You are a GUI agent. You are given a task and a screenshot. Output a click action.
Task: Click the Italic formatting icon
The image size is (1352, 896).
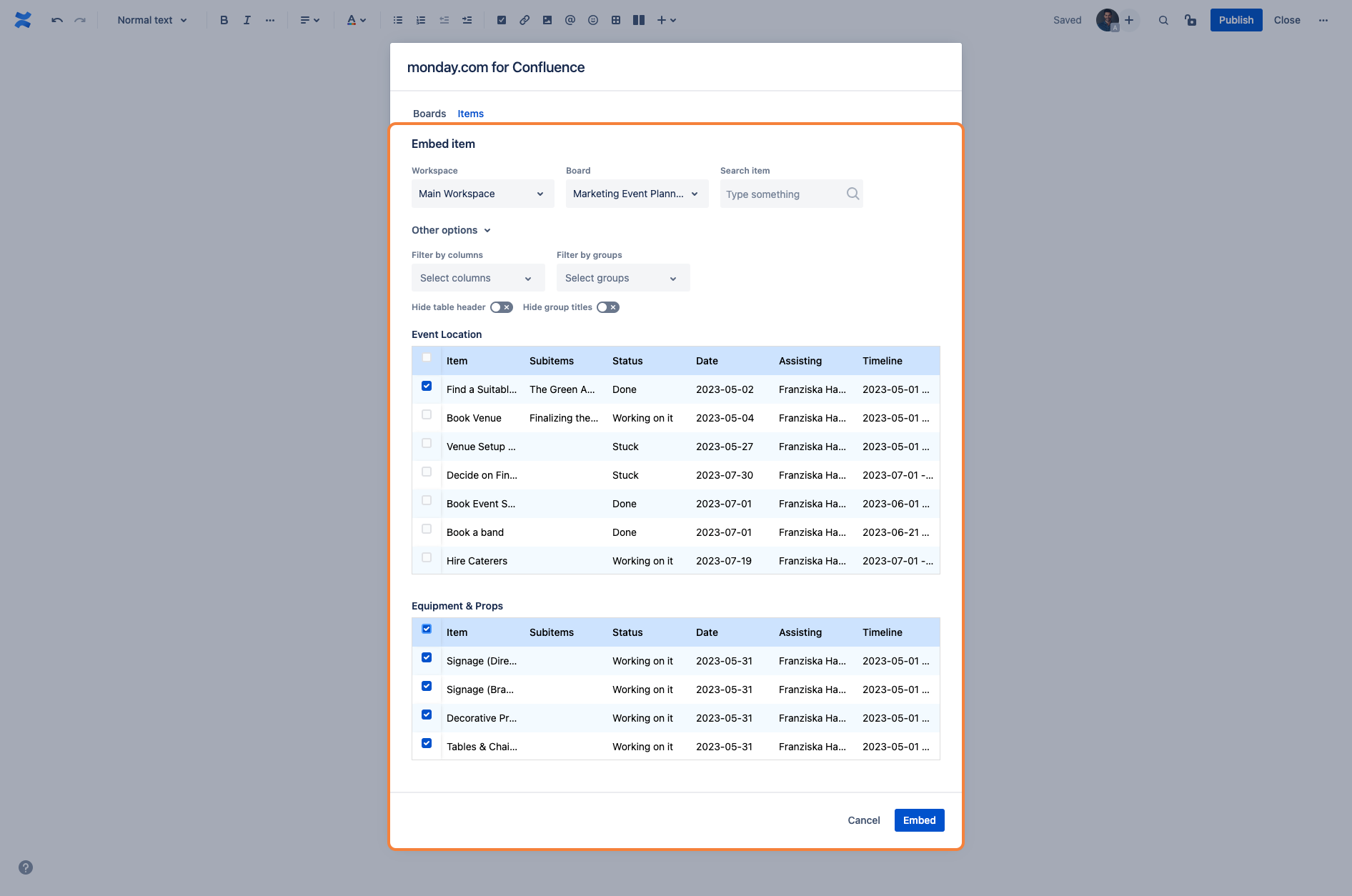tap(247, 20)
